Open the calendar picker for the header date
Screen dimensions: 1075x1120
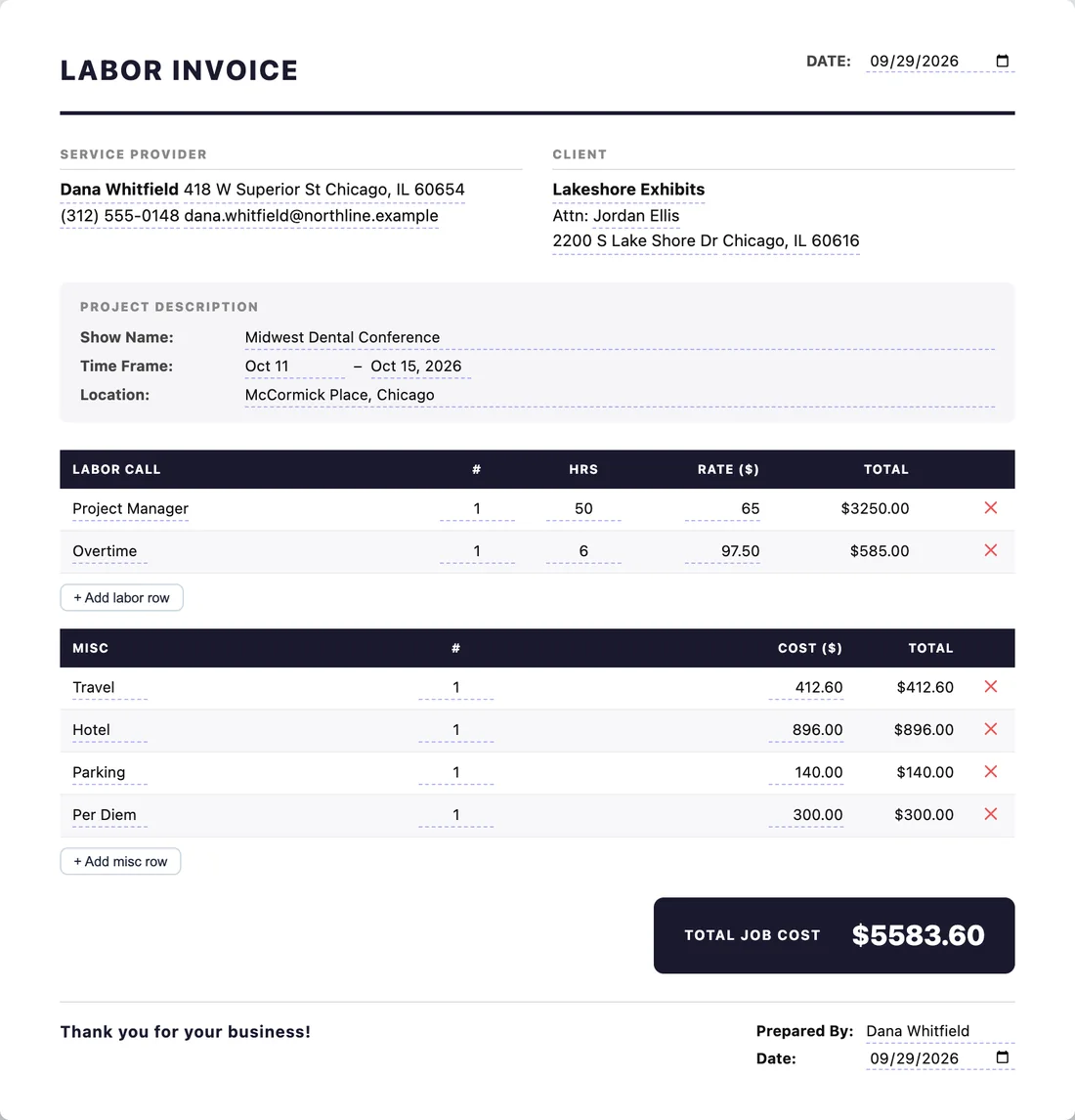point(1002,61)
